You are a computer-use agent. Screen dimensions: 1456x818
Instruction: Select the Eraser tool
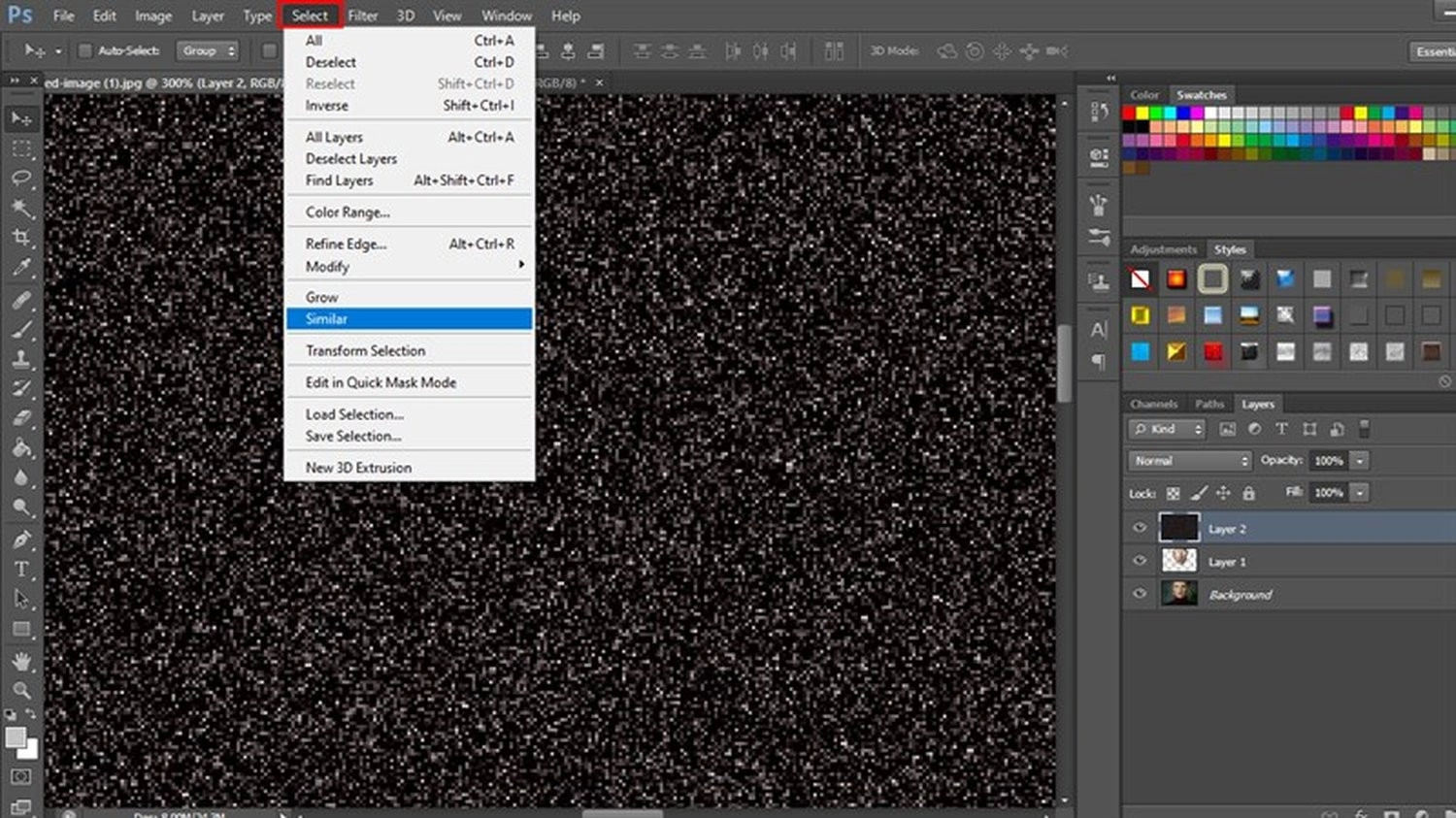21,418
